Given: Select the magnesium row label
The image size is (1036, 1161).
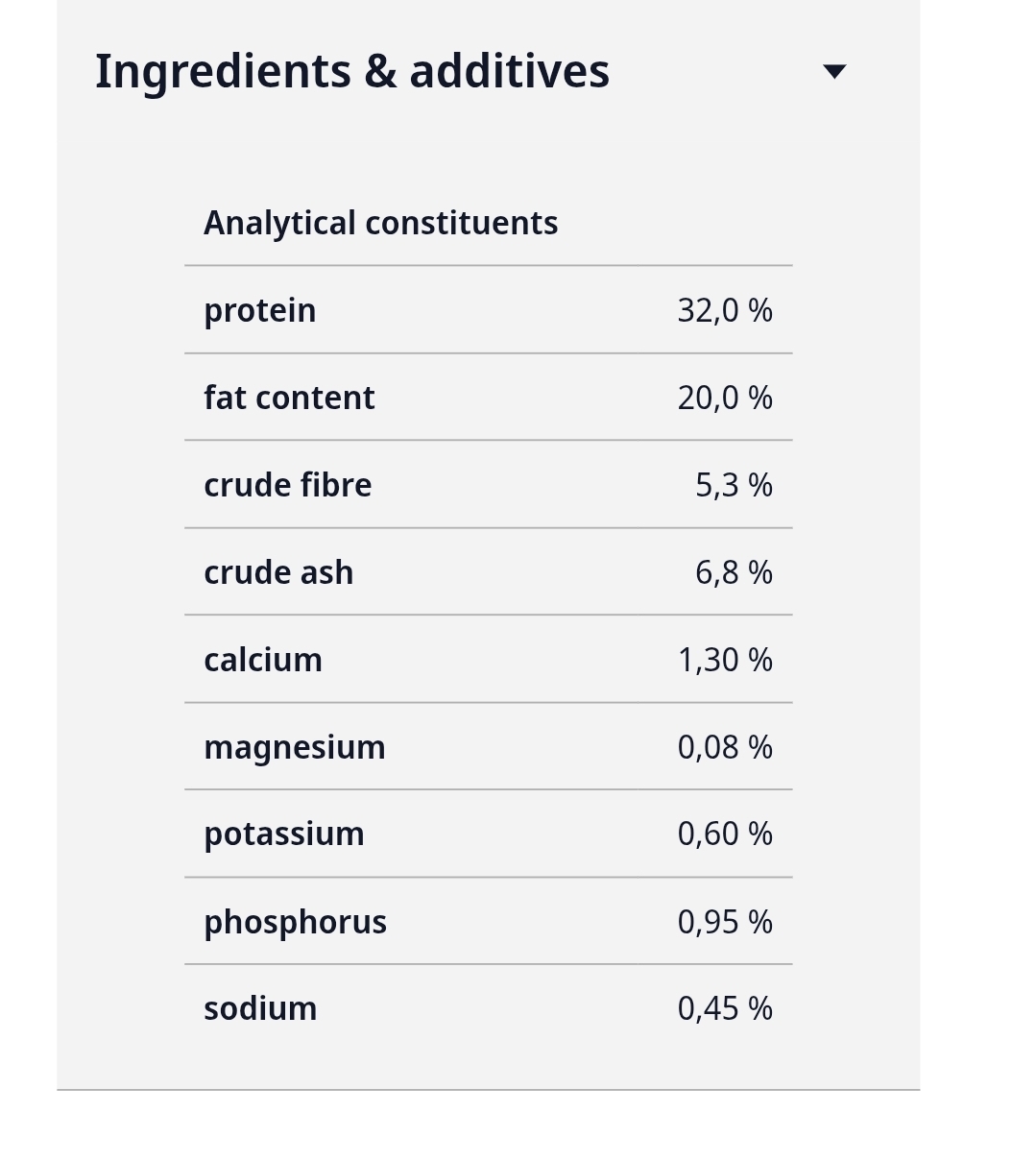Looking at the screenshot, I should [x=295, y=747].
